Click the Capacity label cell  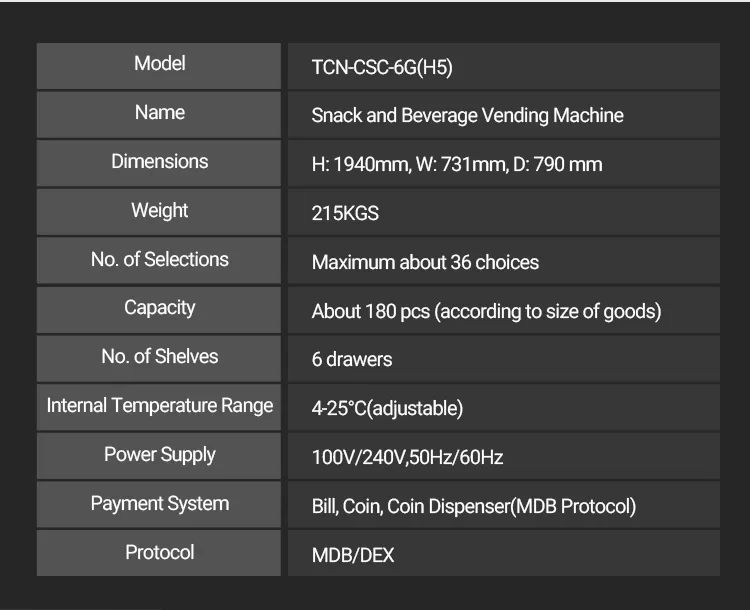point(160,308)
